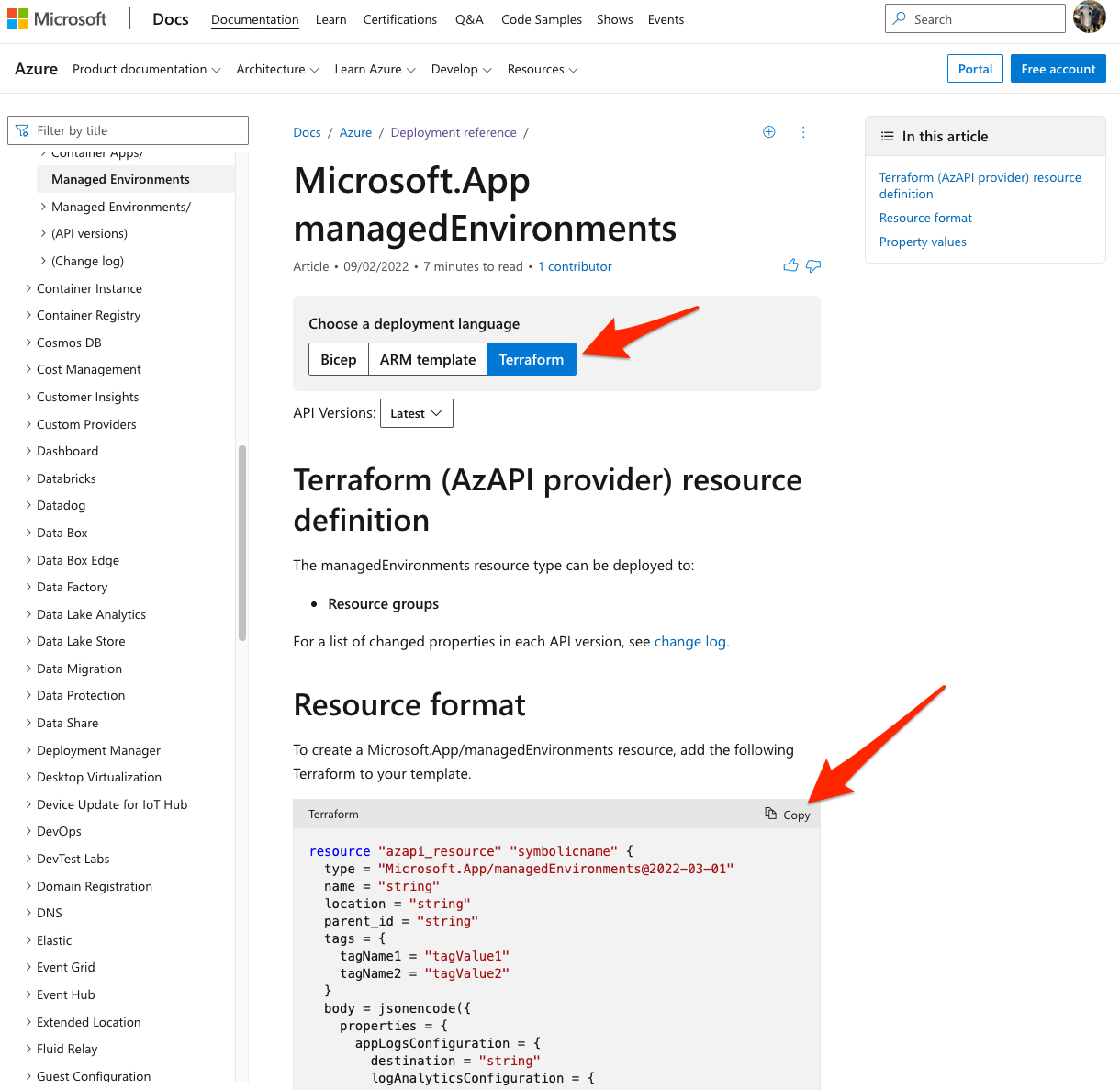Open the more actions vertical dots menu
Screen dimensions: 1120x1090
coord(803,132)
